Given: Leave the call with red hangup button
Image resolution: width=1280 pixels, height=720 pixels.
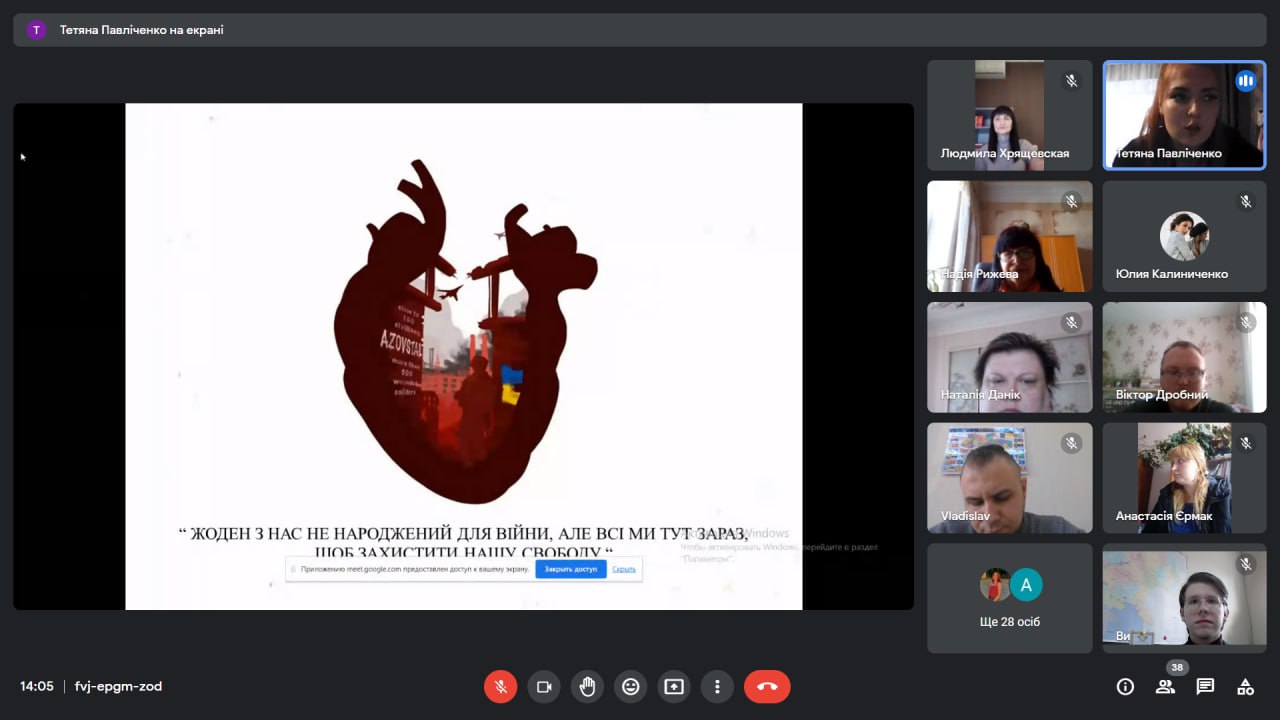Looking at the screenshot, I should pos(767,687).
